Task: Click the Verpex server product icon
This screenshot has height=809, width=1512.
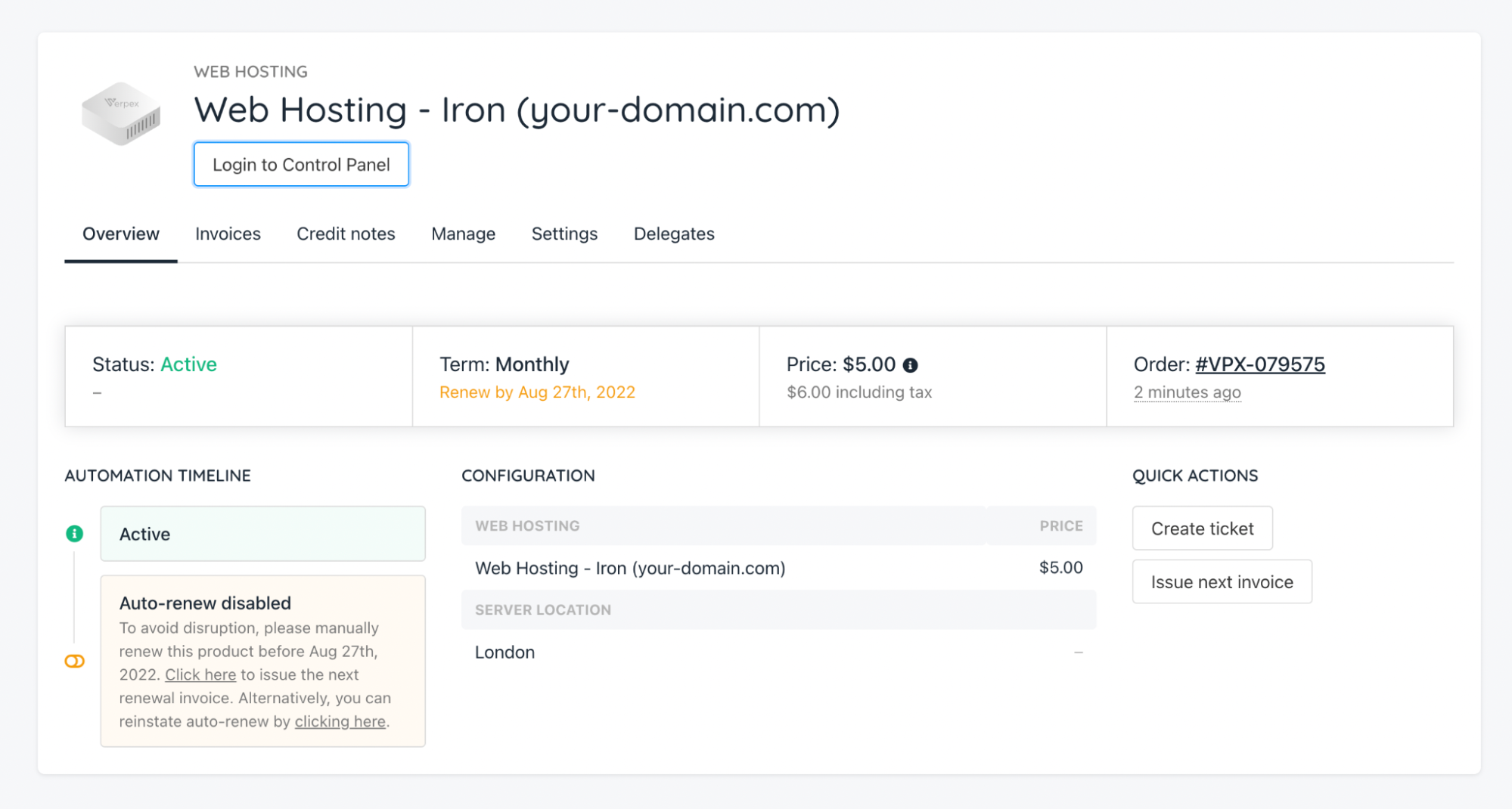Action: point(121,113)
